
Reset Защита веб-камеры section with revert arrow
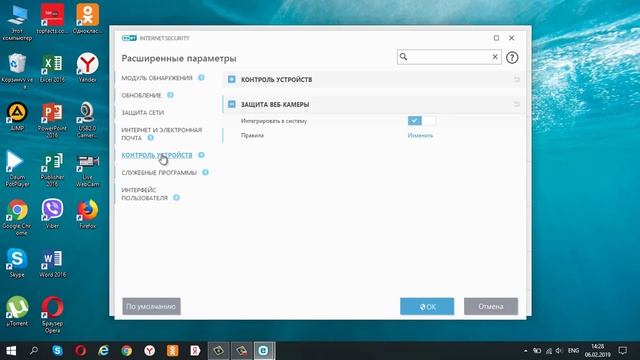coord(517,104)
